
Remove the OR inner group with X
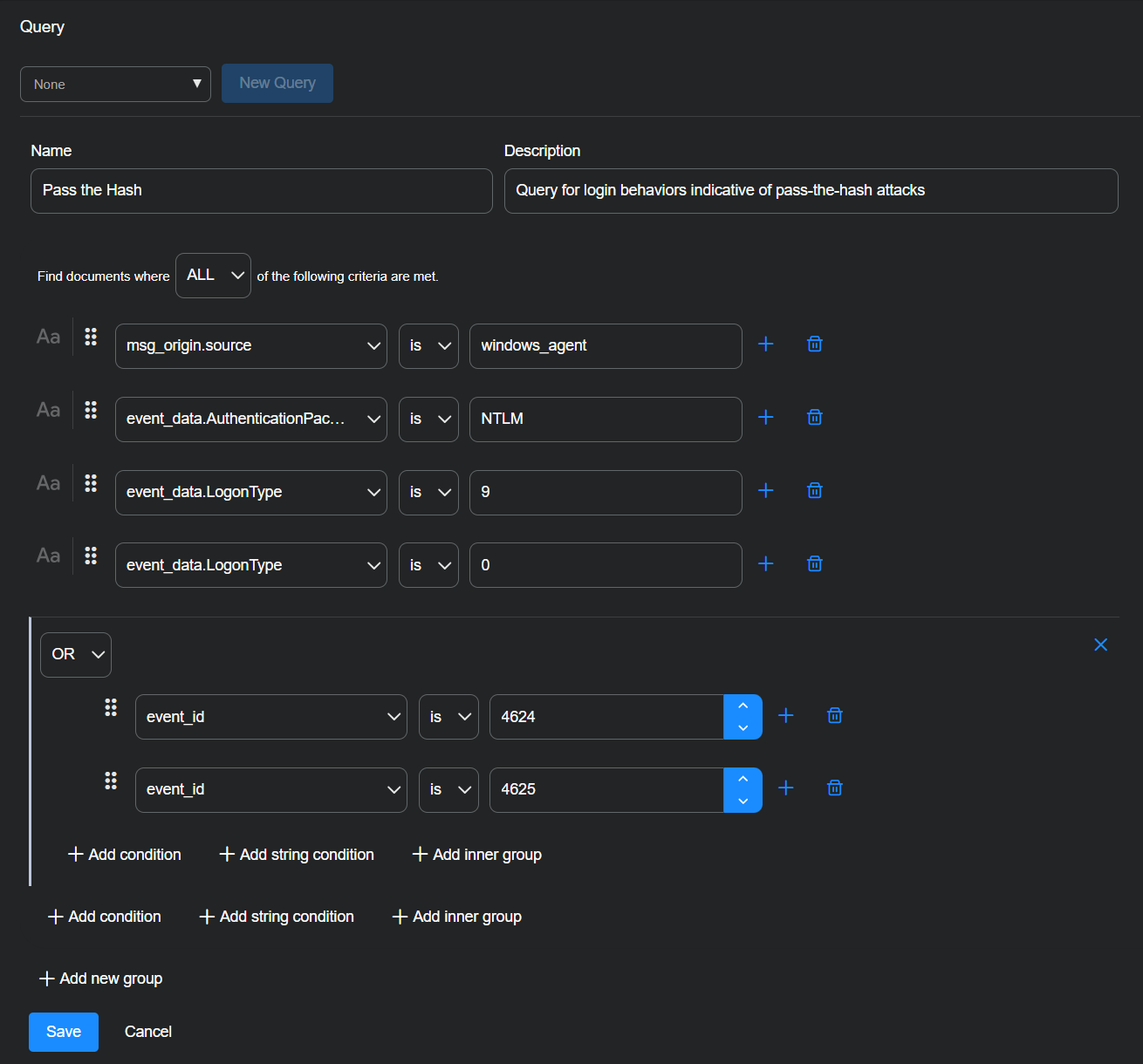1100,645
